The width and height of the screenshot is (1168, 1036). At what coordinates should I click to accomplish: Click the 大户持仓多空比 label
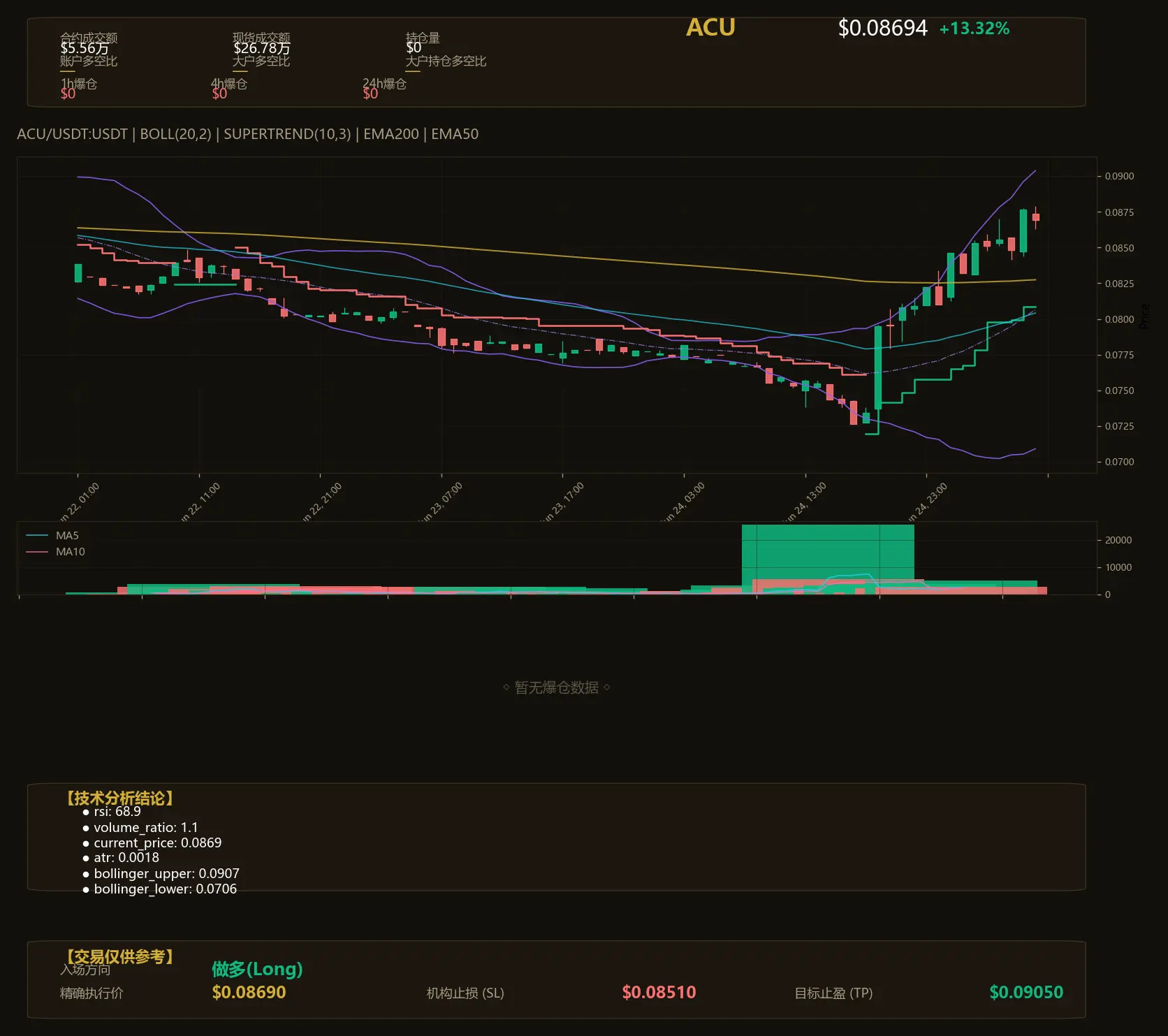446,61
